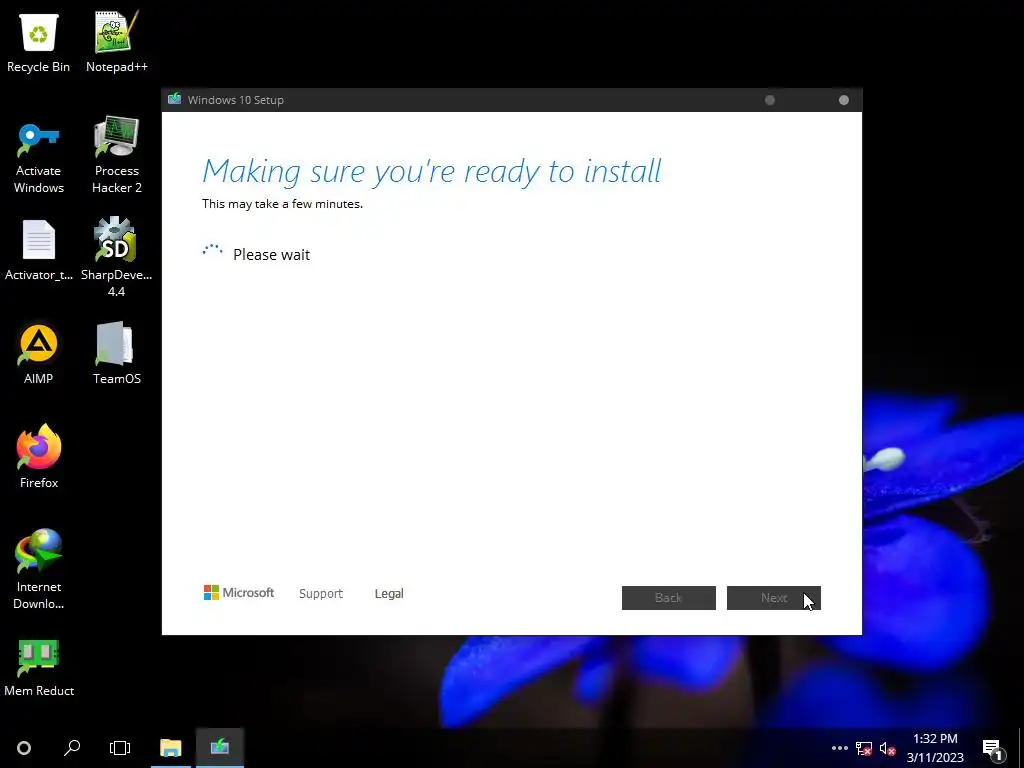The image size is (1024, 768).
Task: Open File Explorer from the taskbar
Action: pyautogui.click(x=170, y=748)
